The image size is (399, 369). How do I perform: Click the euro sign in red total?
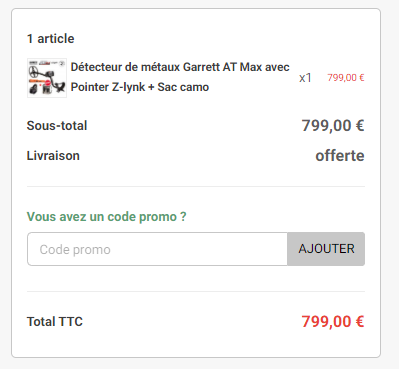tap(360, 322)
